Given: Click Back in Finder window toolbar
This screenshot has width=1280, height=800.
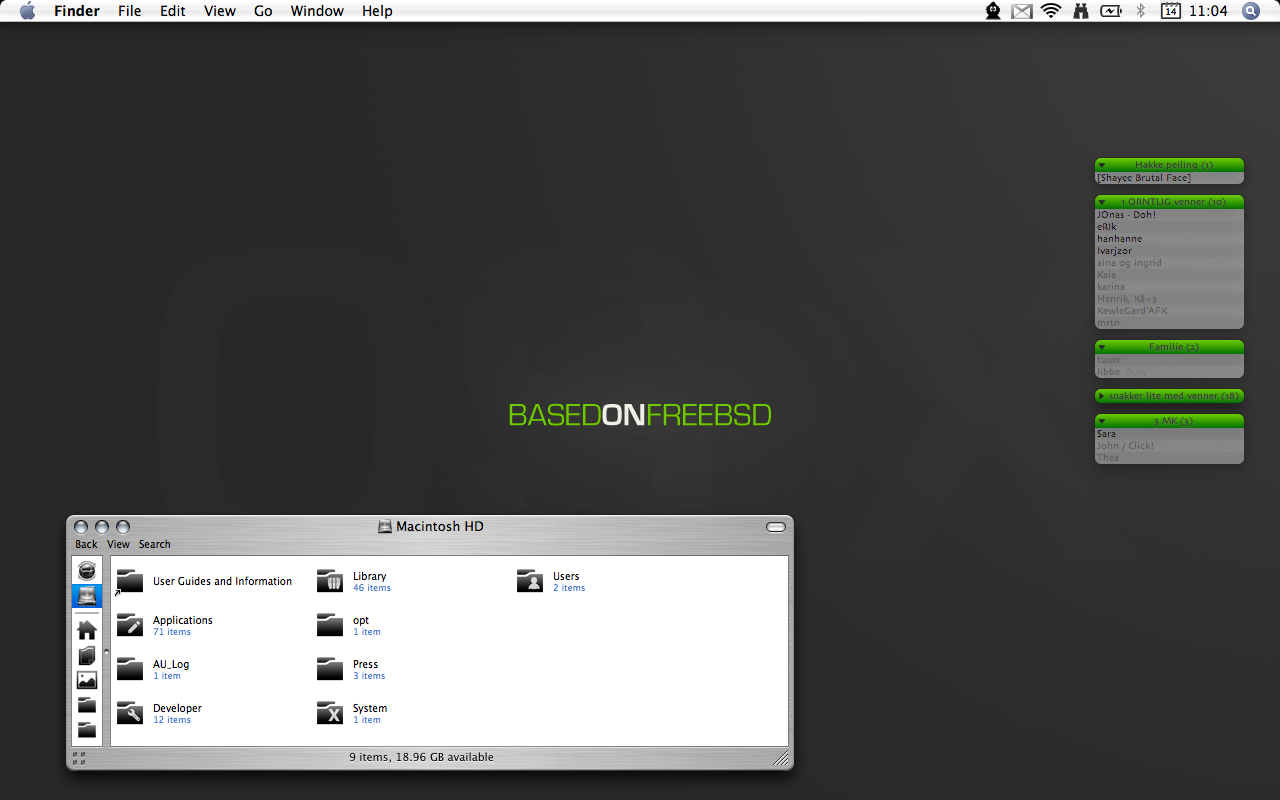Looking at the screenshot, I should tap(86, 544).
